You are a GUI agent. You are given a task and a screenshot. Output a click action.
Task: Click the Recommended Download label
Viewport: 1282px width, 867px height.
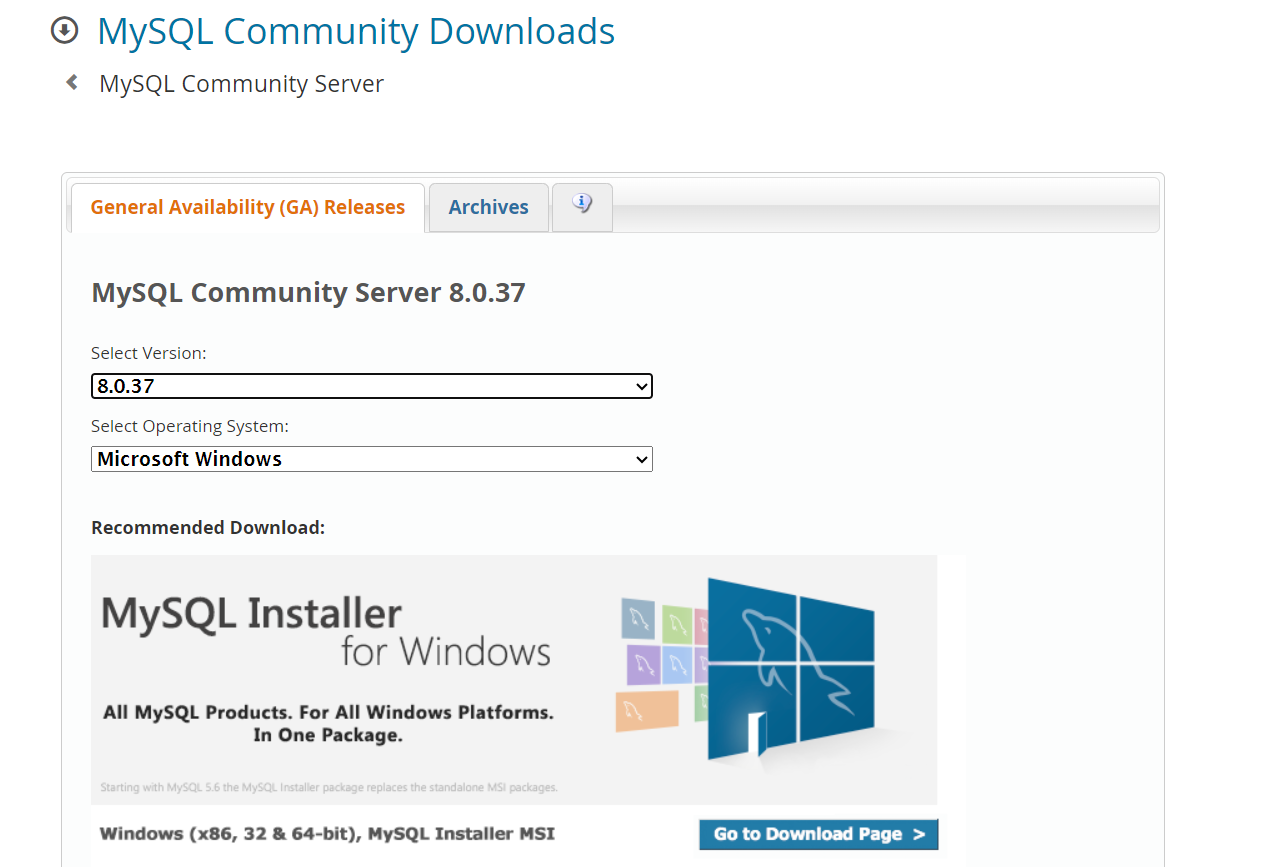tap(208, 528)
